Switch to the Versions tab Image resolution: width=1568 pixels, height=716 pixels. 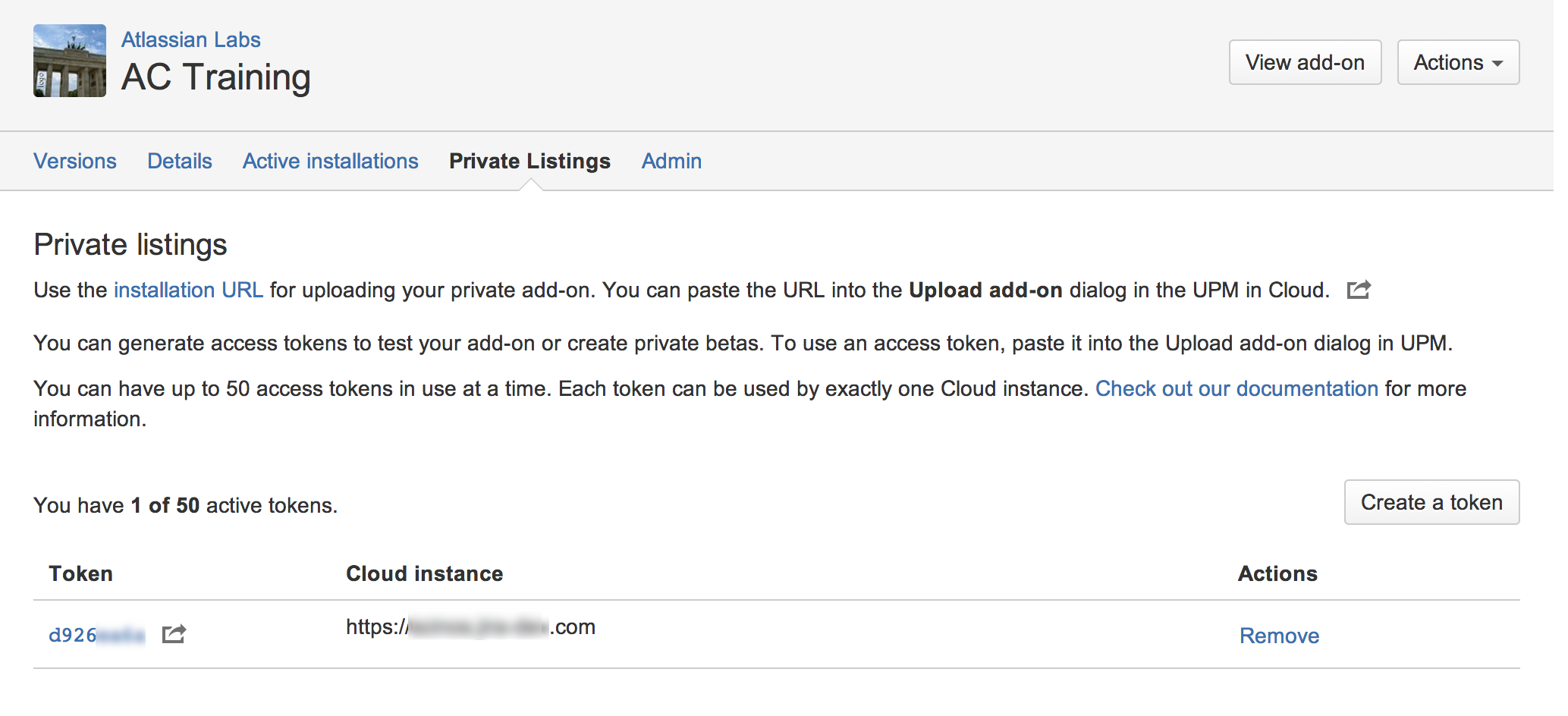point(75,161)
